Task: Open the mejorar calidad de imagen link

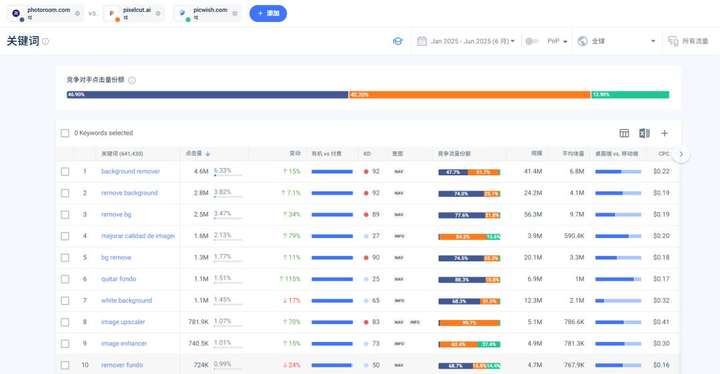Action: click(138, 236)
